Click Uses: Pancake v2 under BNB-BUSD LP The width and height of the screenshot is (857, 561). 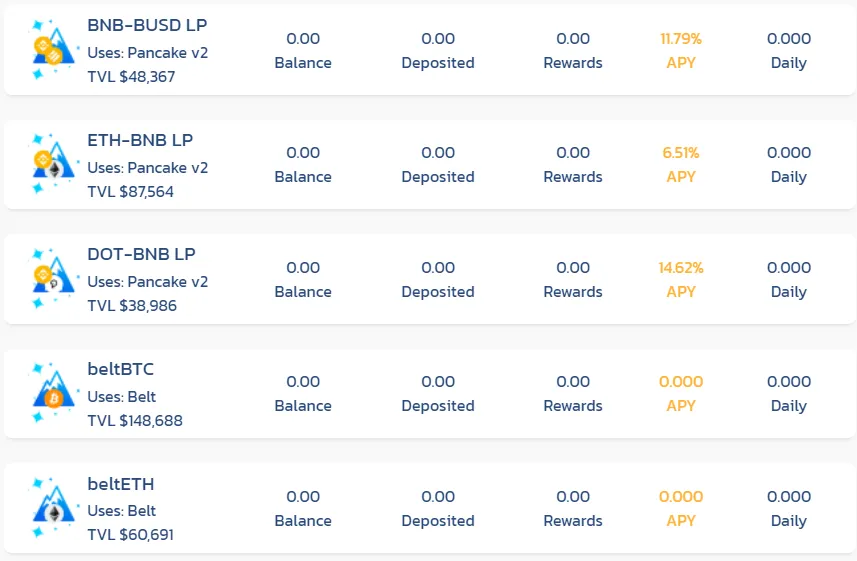pos(148,52)
